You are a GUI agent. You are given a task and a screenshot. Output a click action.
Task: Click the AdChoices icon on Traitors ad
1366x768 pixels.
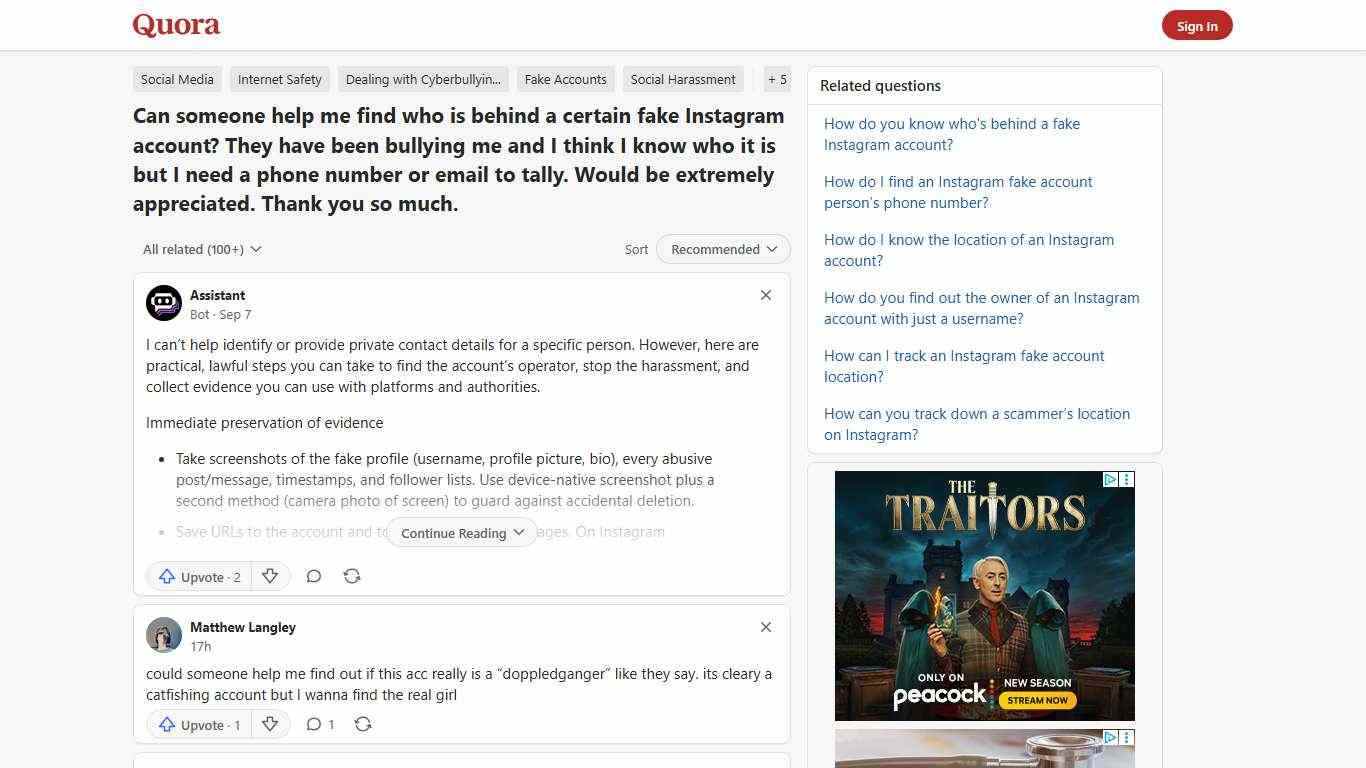[x=1110, y=480]
